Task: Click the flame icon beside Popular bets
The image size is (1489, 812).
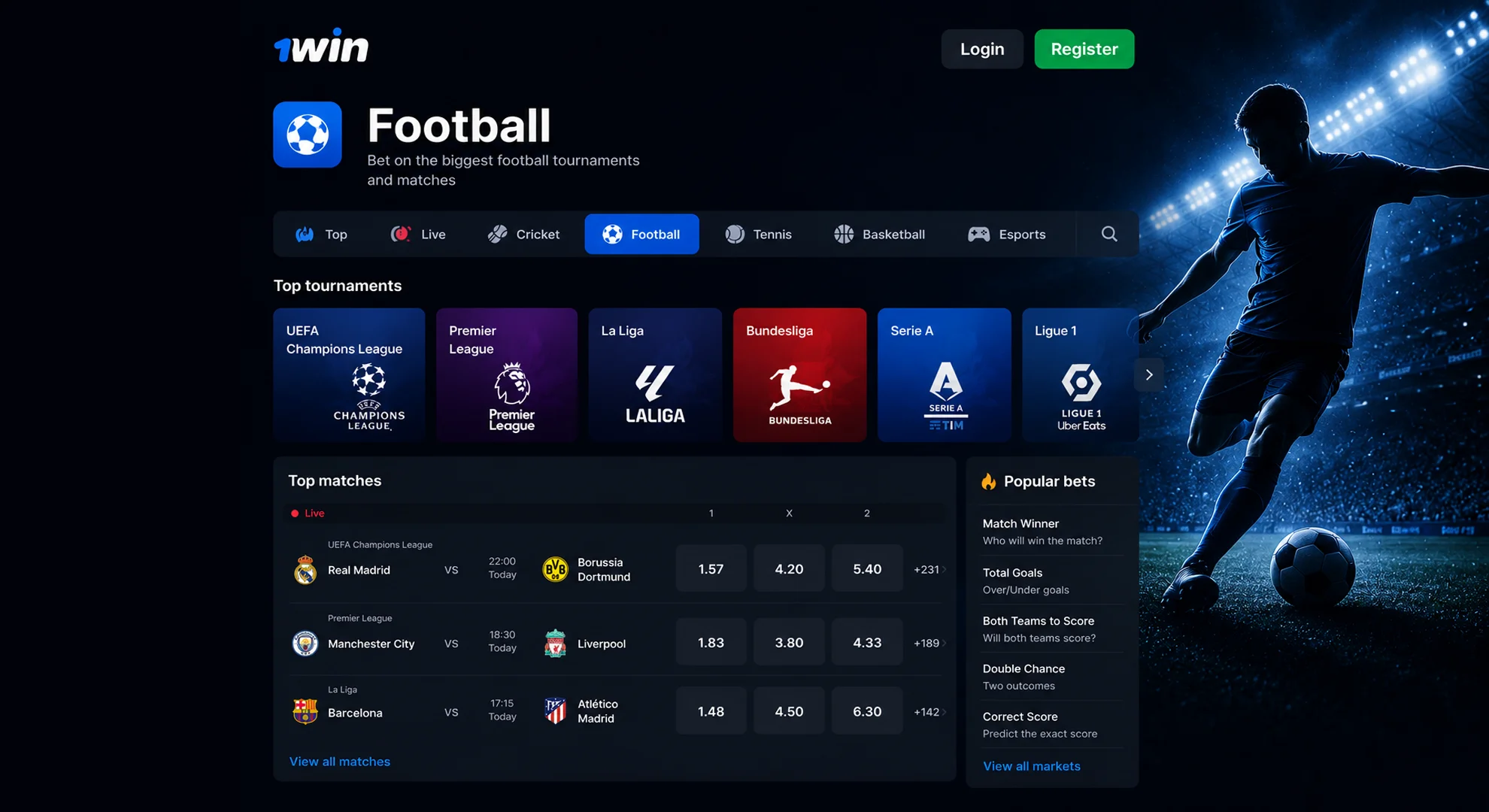Action: tap(989, 481)
